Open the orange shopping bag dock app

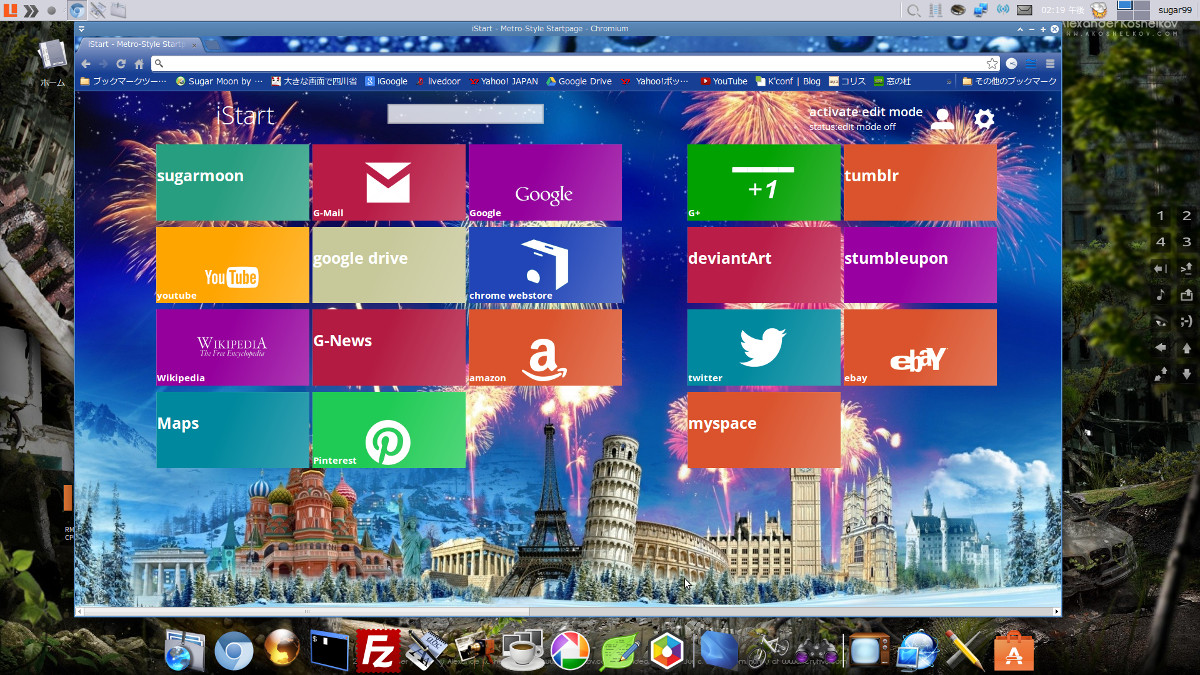[1013, 651]
